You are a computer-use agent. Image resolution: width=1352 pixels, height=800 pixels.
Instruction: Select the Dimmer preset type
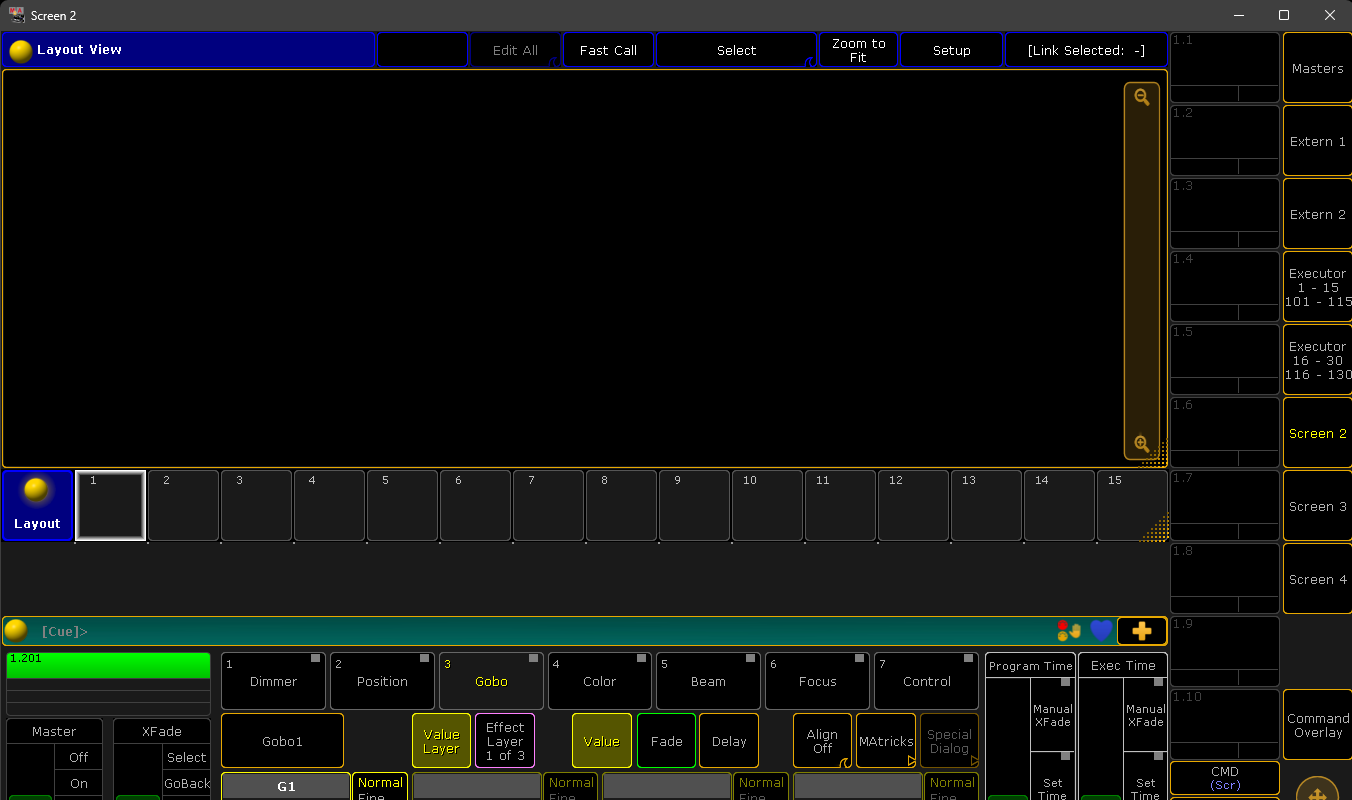pos(273,681)
